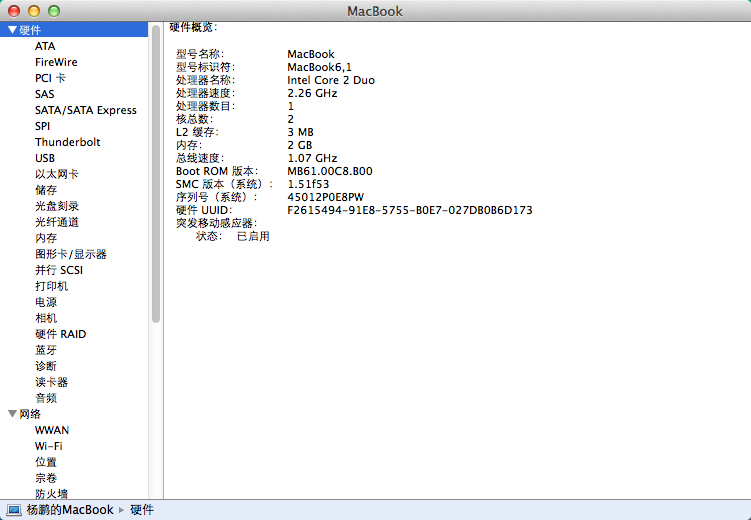This screenshot has width=751, height=520.
Task: Click Boot ROM version MB61.00C8.B00
Action: click(x=330, y=171)
